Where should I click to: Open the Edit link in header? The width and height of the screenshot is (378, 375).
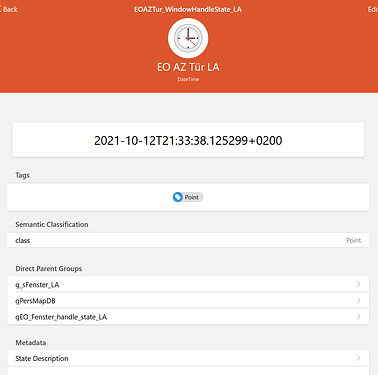click(372, 9)
